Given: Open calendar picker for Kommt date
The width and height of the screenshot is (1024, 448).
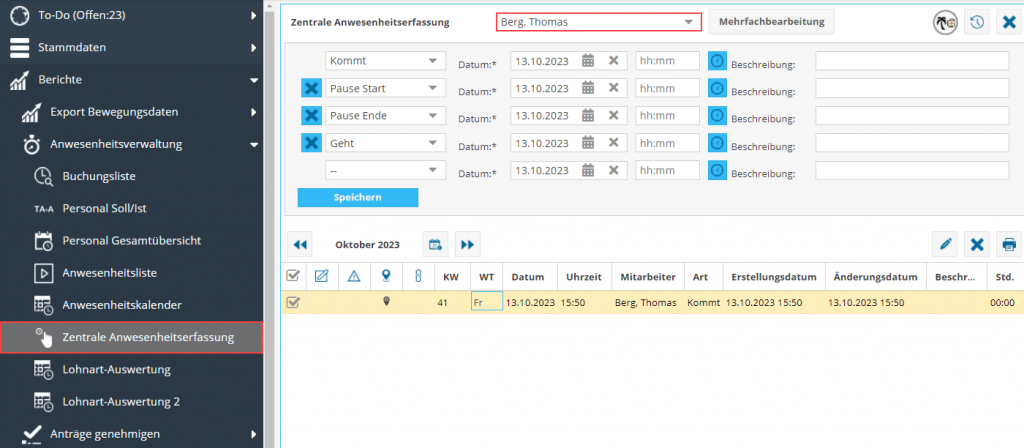Looking at the screenshot, I should [588, 61].
